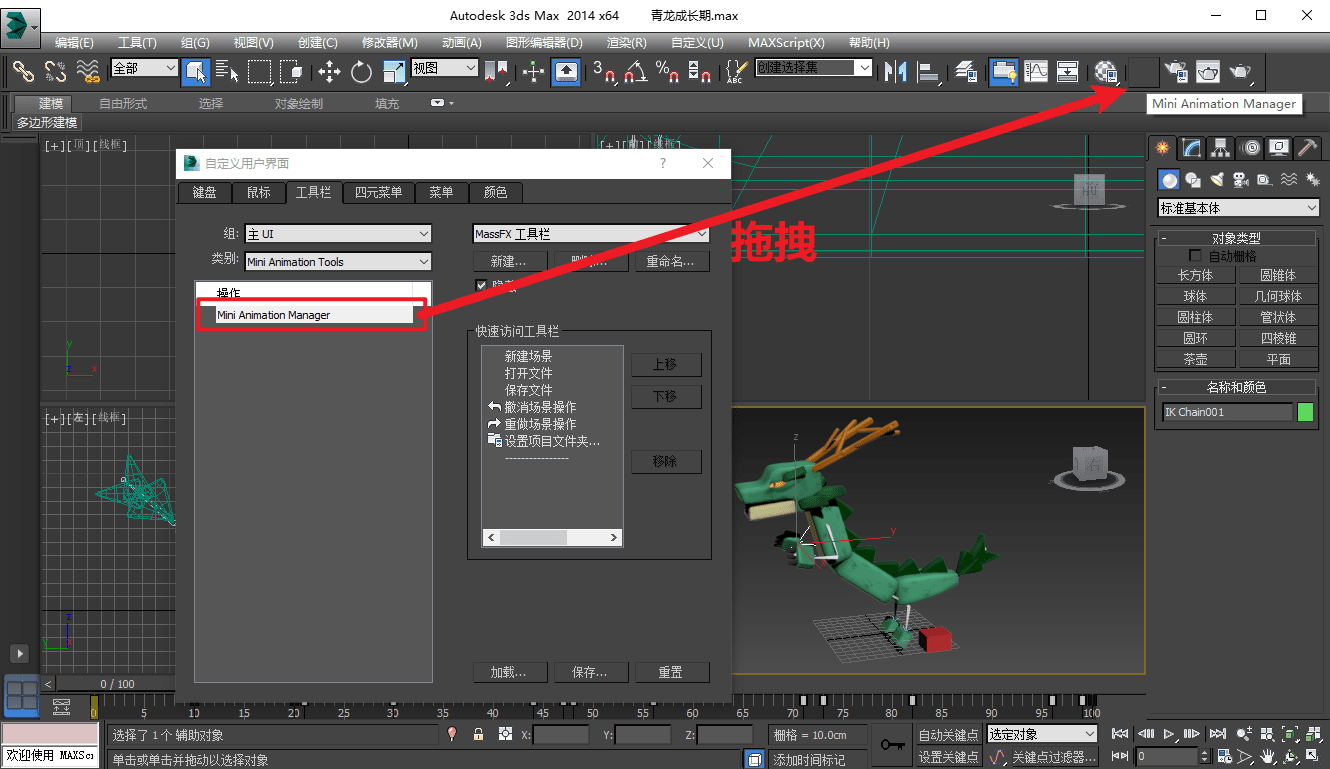Choose the Select and Scale tool
This screenshot has width=1330, height=769.
[x=393, y=71]
